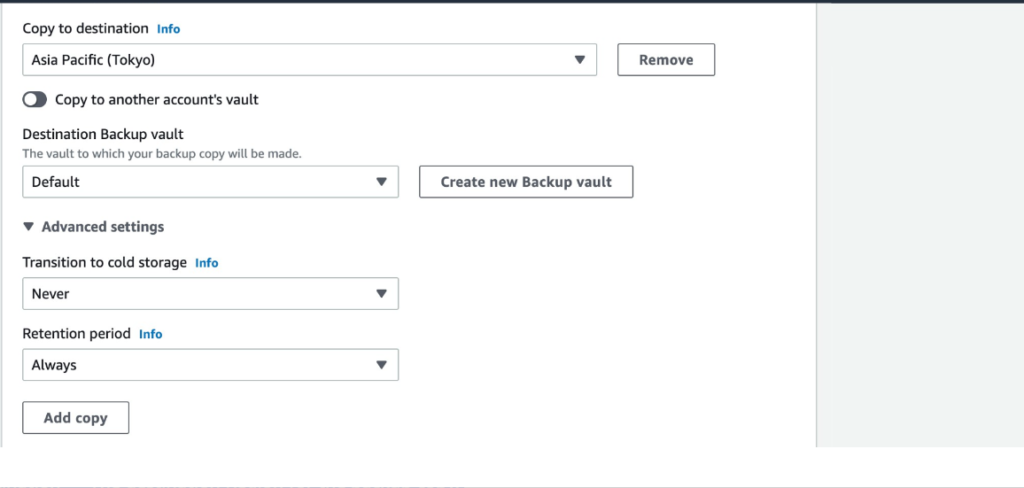
Task: Open the Destination Backup vault Default dropdown
Action: click(x=210, y=182)
